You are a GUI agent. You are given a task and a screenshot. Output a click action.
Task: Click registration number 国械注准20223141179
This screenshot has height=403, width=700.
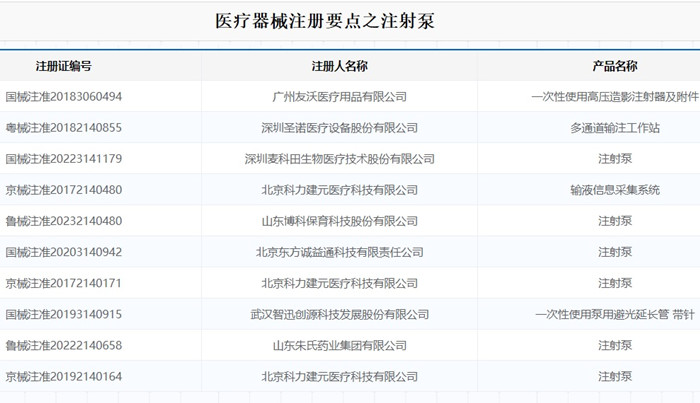coord(64,159)
